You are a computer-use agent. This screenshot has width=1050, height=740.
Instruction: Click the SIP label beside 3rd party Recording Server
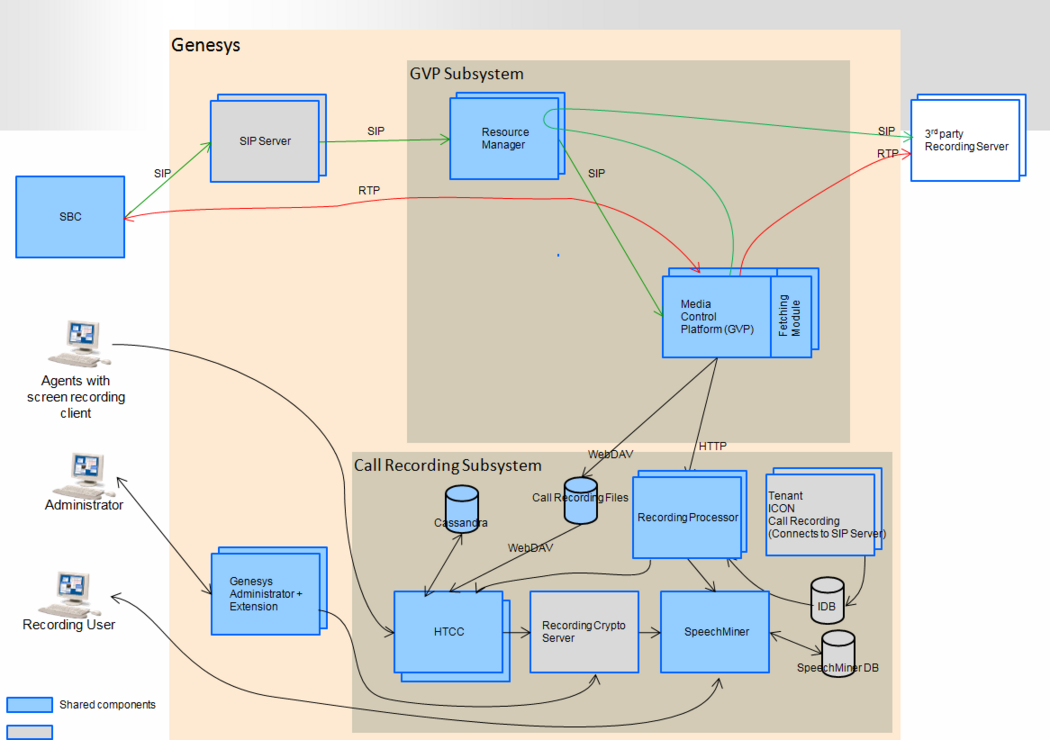tap(887, 131)
